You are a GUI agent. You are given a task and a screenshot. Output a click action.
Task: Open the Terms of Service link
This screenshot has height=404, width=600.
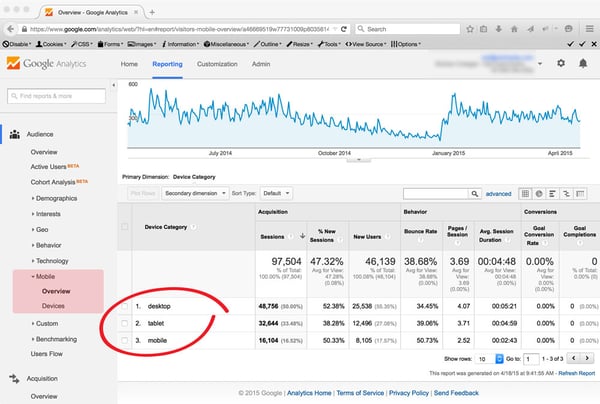tap(360, 393)
